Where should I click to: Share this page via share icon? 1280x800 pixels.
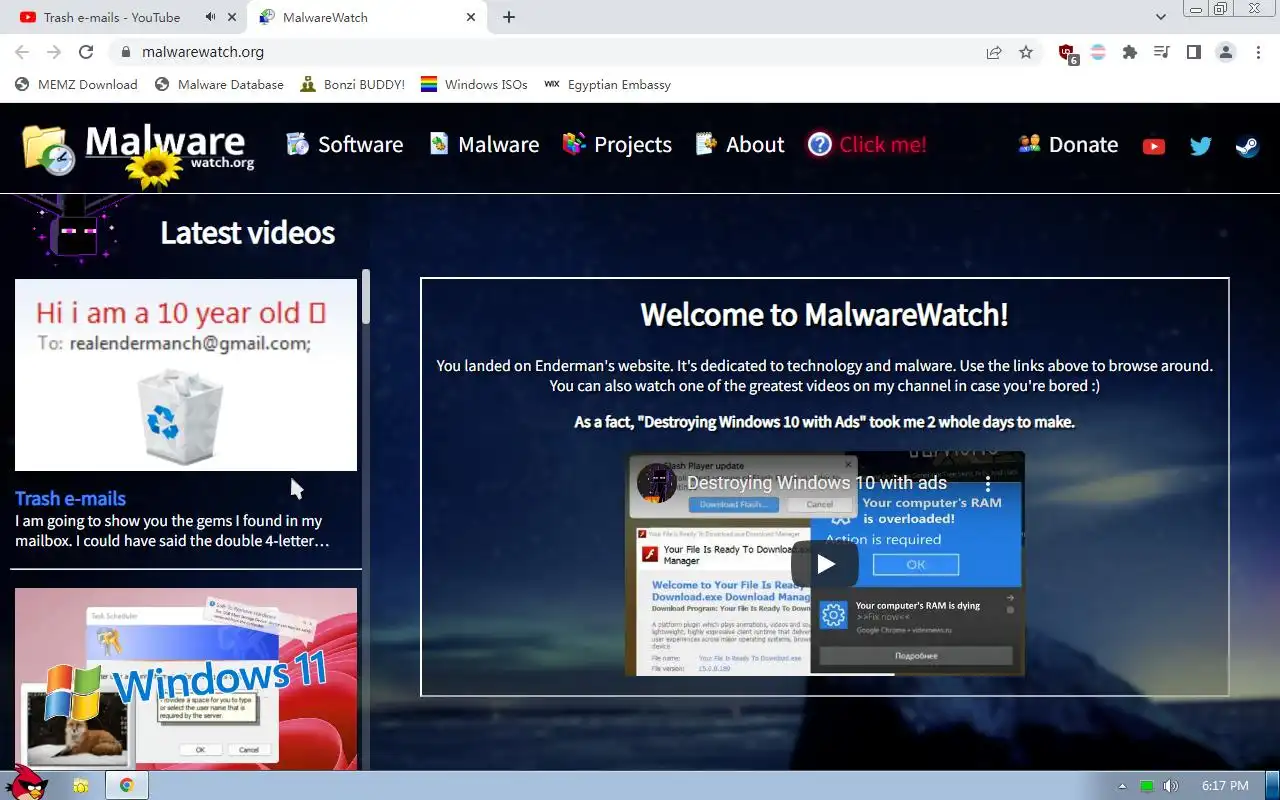tap(994, 52)
